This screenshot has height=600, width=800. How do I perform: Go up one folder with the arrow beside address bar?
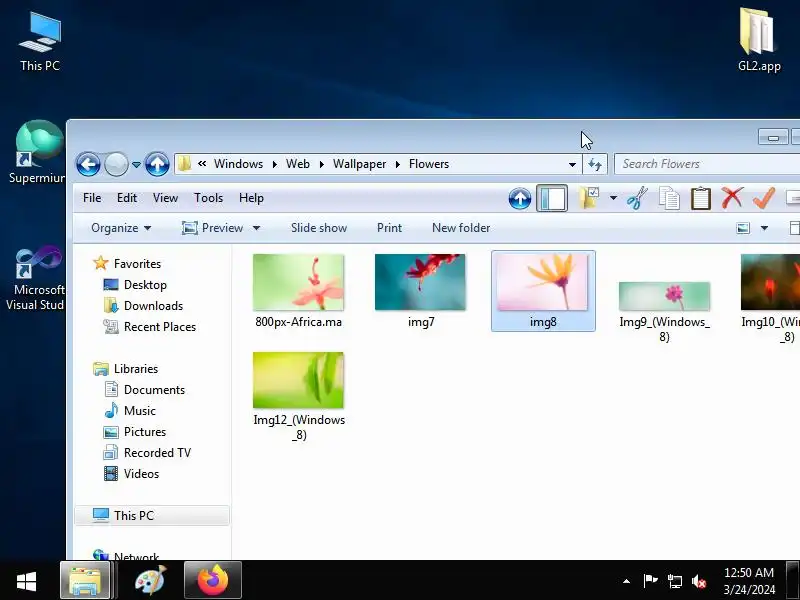coord(157,164)
